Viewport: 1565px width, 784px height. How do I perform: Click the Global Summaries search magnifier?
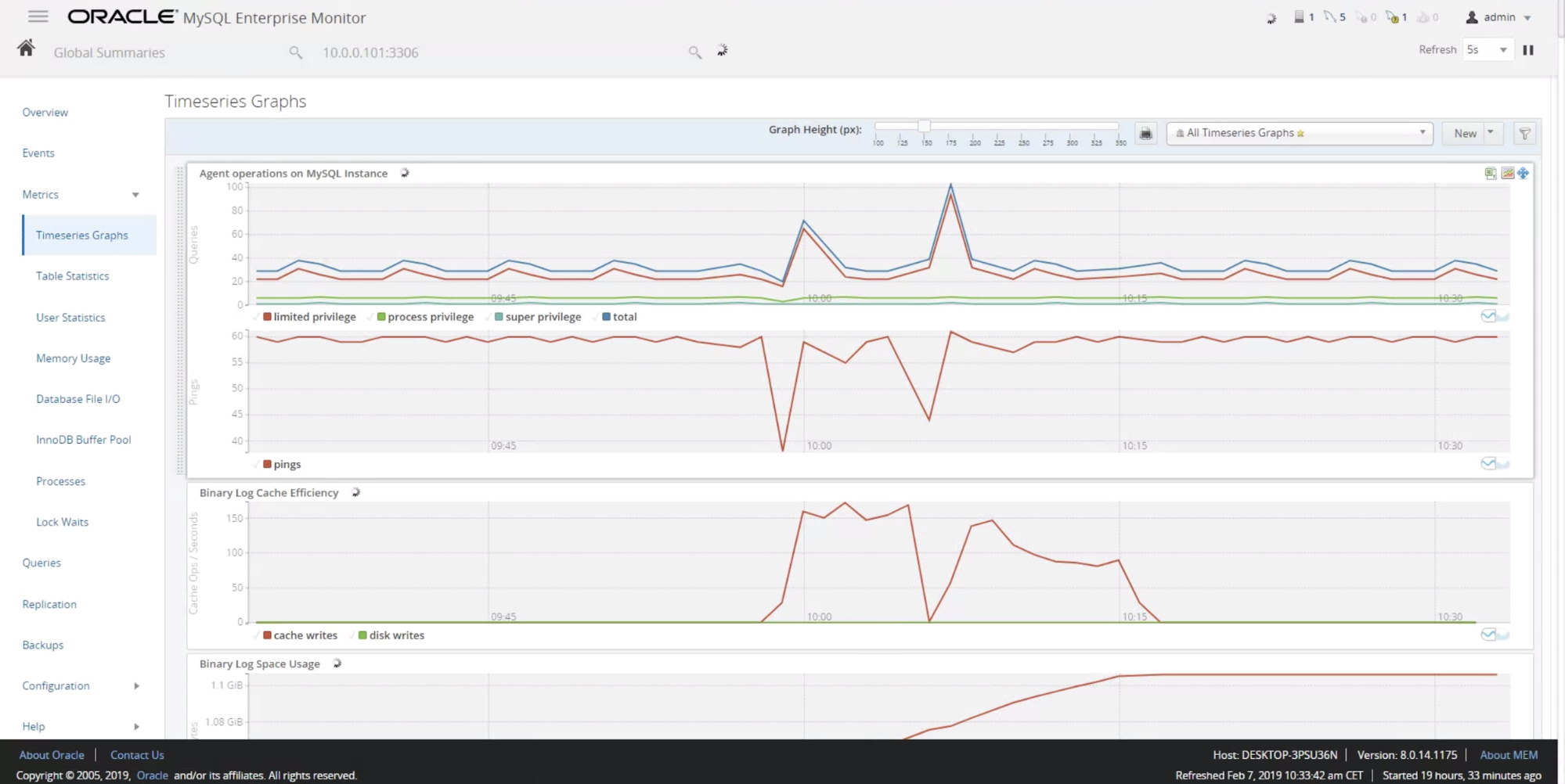point(295,52)
